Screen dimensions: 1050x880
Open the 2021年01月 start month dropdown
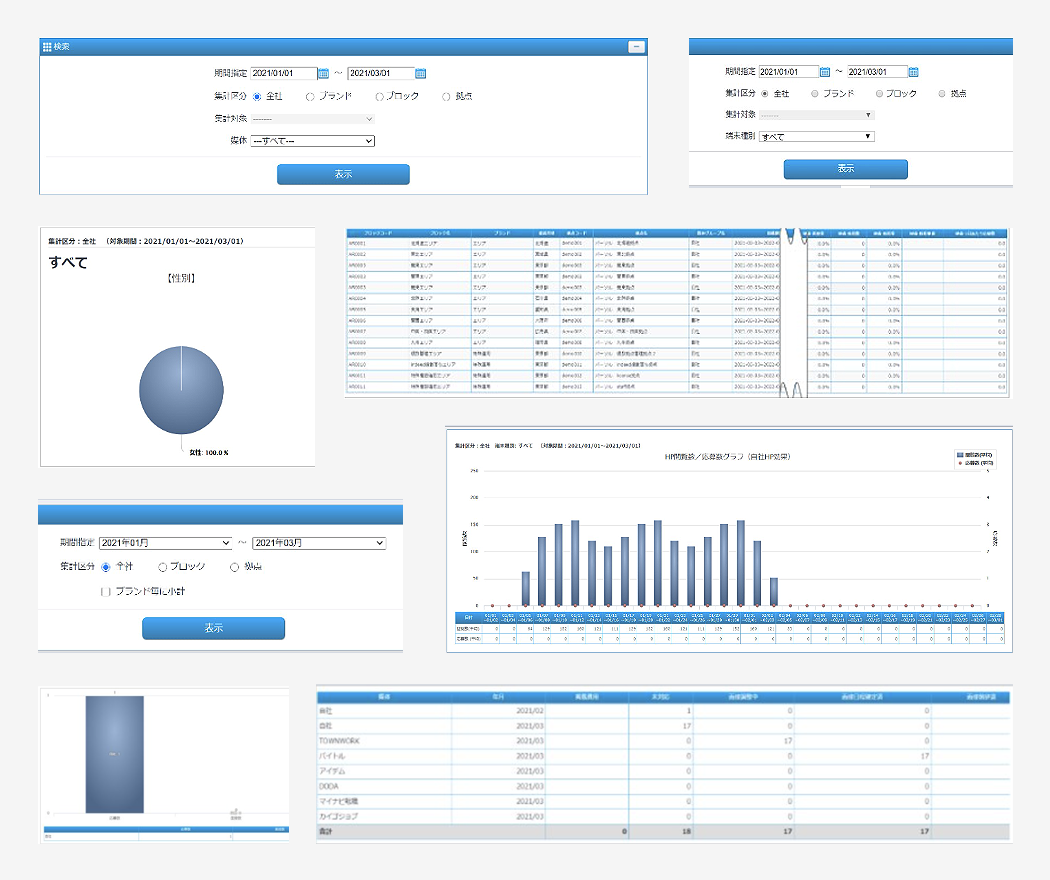pos(165,543)
